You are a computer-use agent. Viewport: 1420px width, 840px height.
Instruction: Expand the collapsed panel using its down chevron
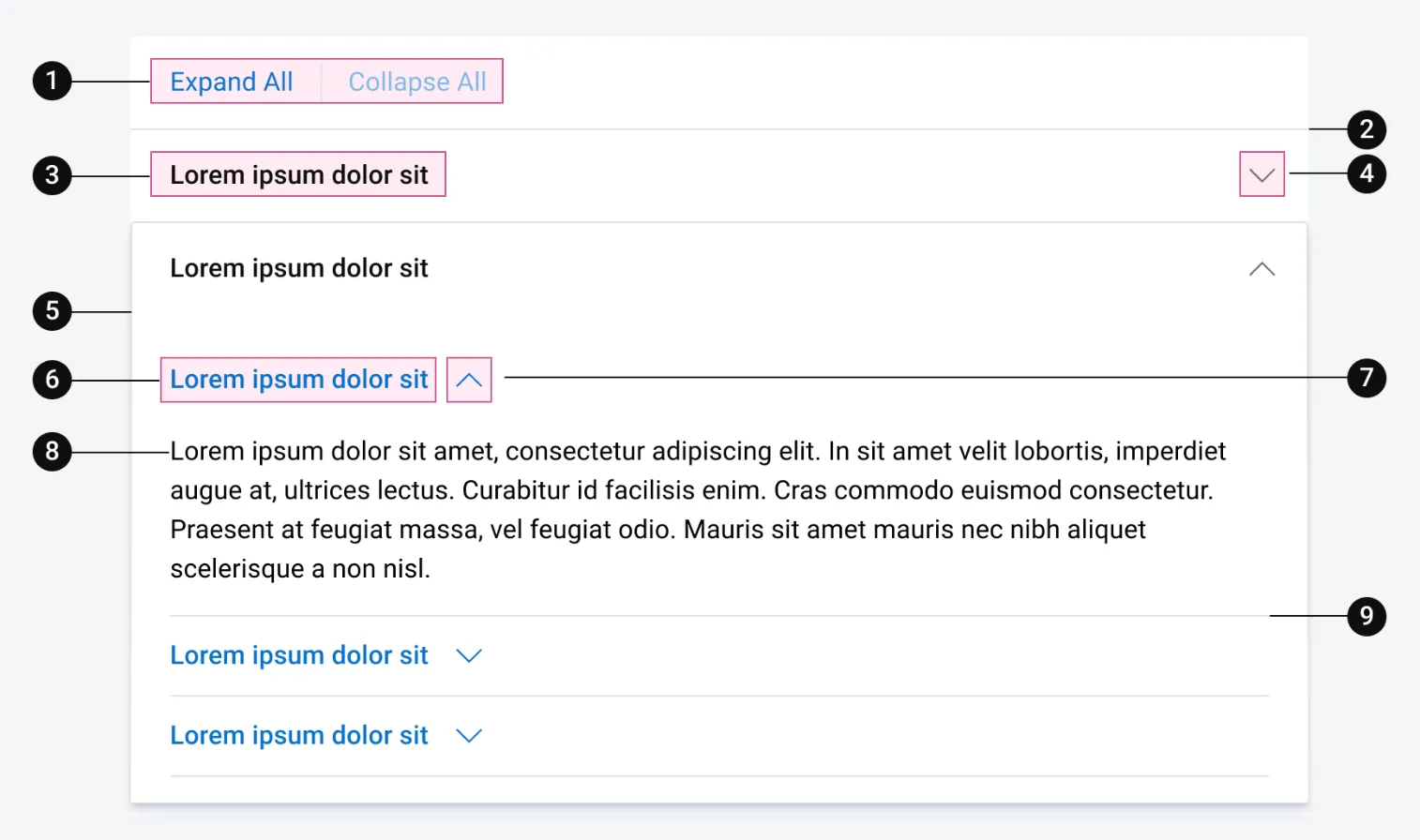1261,174
